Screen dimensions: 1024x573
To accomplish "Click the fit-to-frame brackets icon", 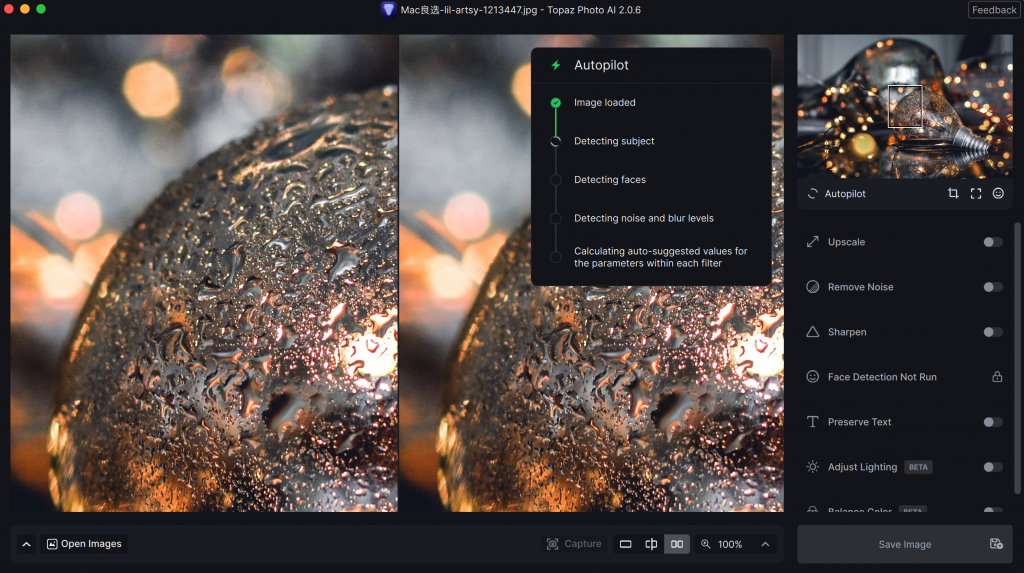I will [x=976, y=193].
